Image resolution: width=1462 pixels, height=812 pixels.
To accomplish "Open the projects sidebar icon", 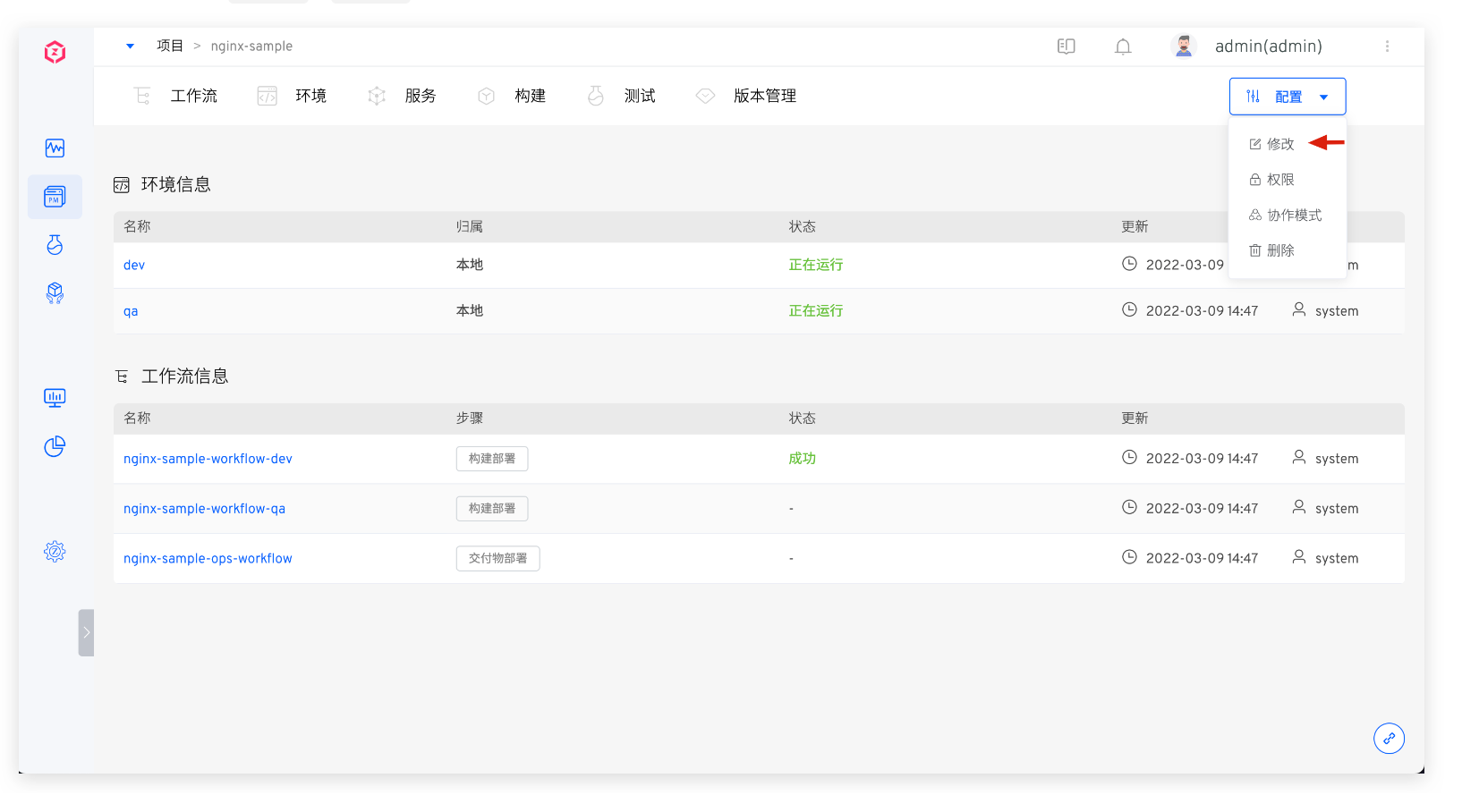I will coord(55,197).
